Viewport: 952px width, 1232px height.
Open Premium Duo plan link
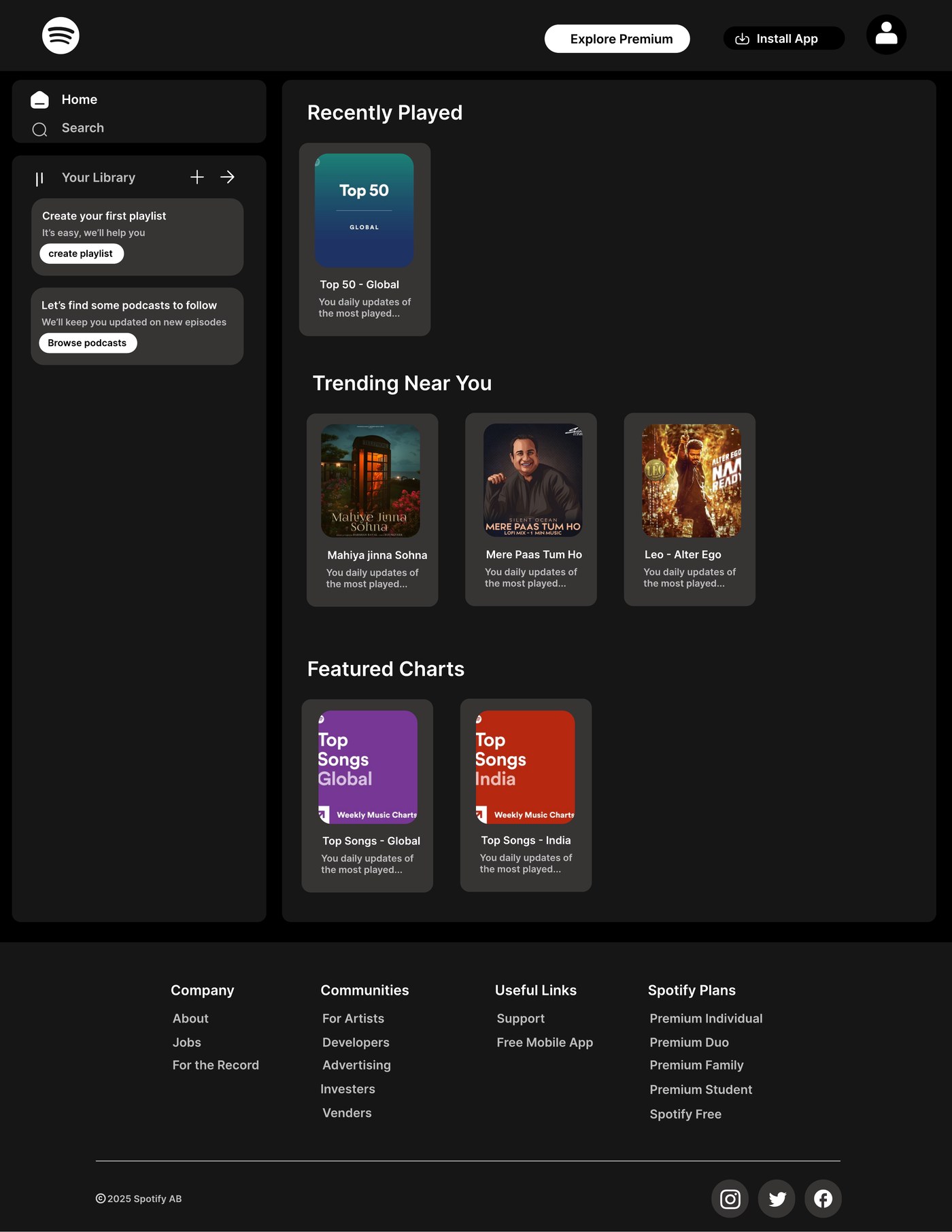click(x=689, y=1042)
